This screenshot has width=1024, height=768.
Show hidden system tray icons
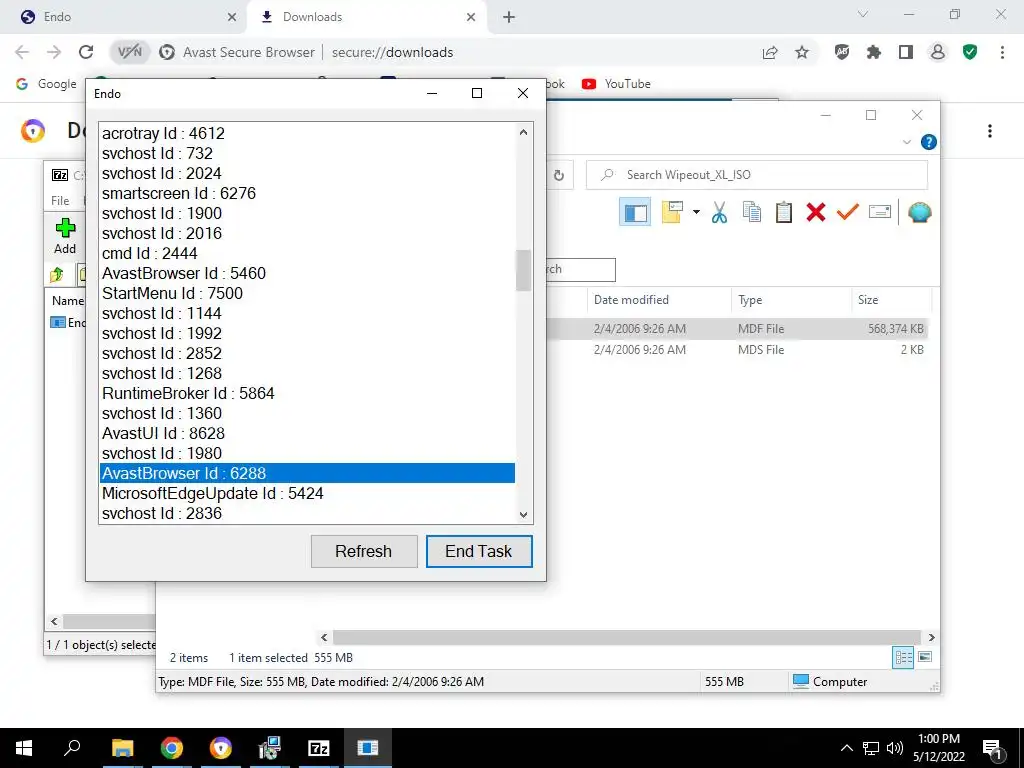click(846, 748)
